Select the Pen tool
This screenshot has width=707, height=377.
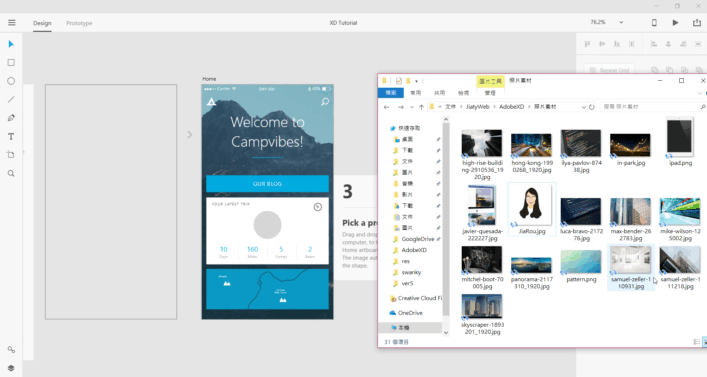(11, 118)
